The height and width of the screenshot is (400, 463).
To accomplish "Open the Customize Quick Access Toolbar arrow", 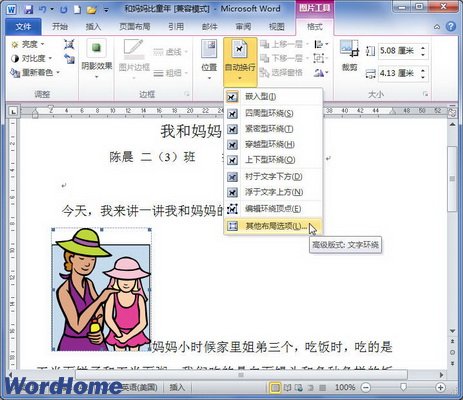I will 106,10.
